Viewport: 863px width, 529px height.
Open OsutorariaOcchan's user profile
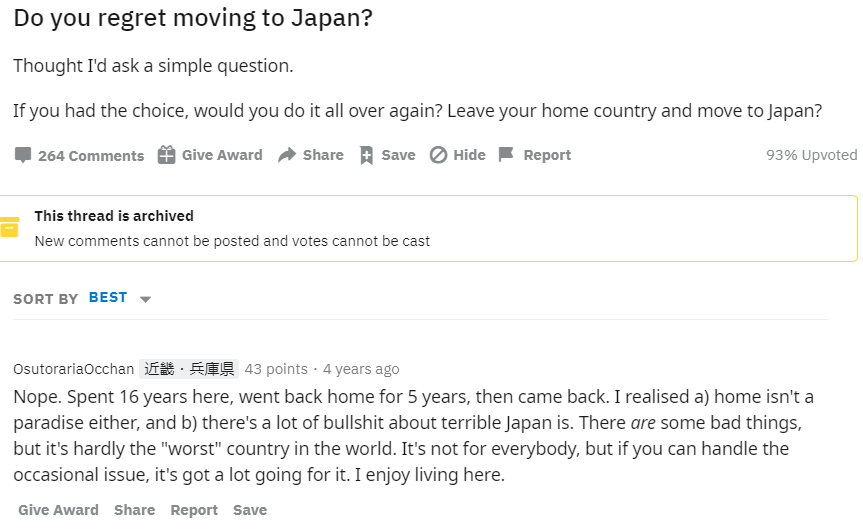pyautogui.click(x=73, y=369)
